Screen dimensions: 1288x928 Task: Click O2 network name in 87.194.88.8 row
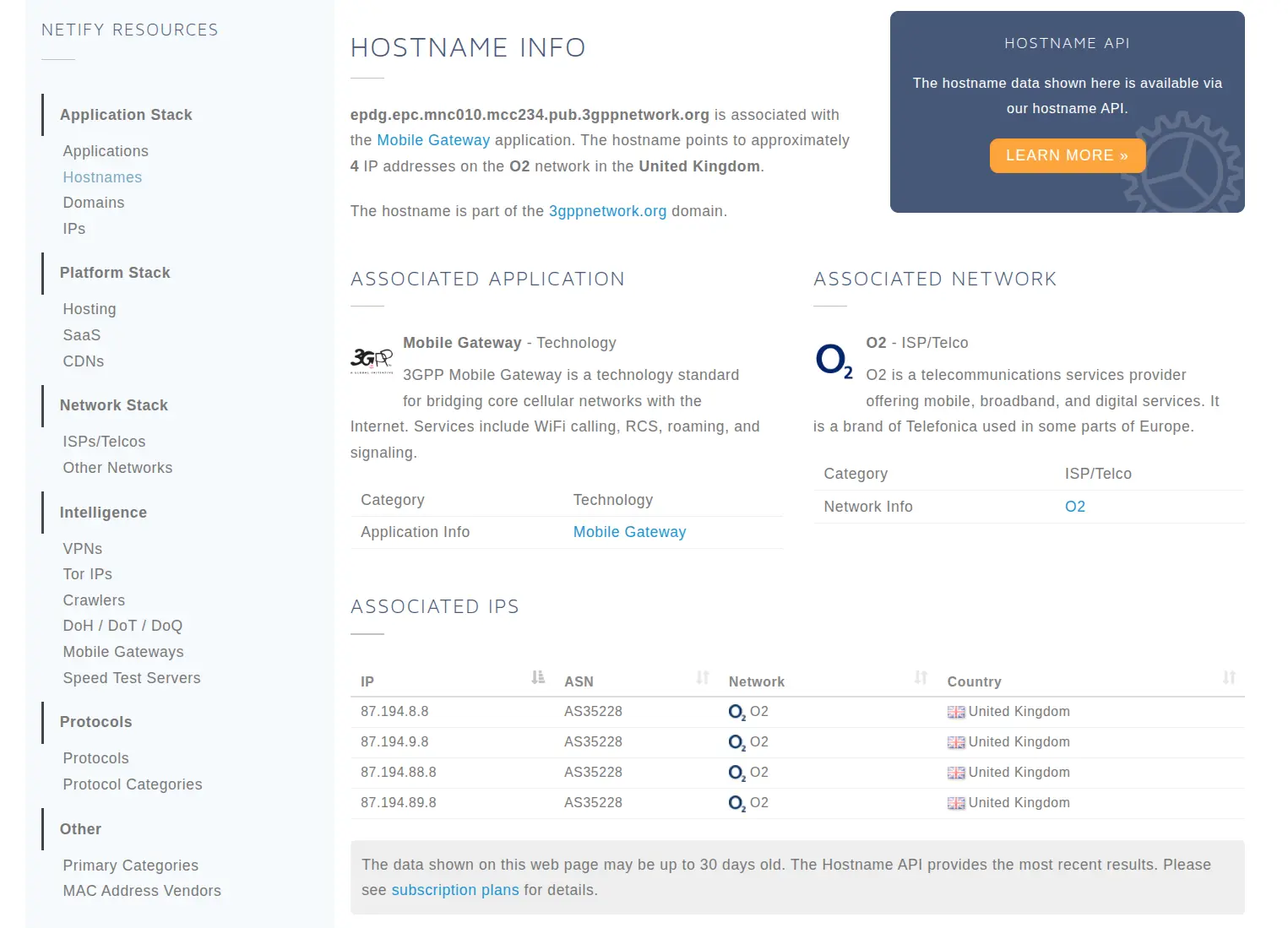[x=759, y=773]
